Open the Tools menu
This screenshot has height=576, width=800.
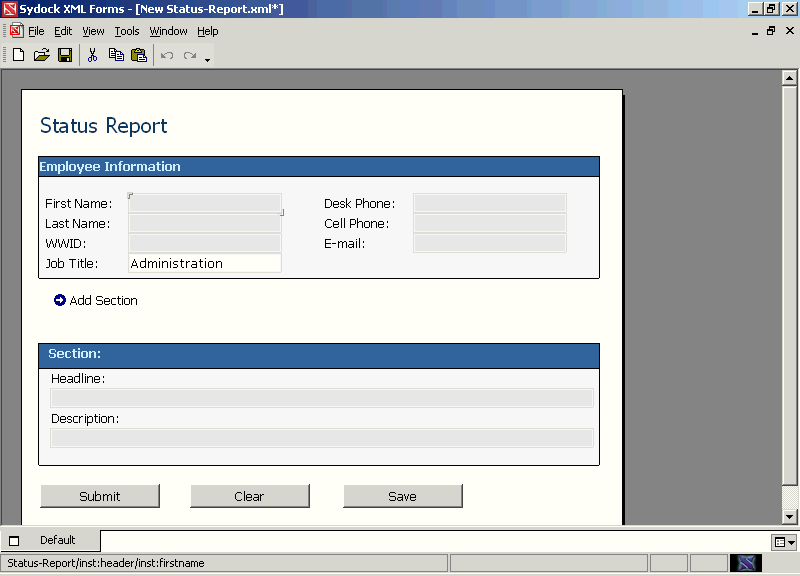point(127,31)
